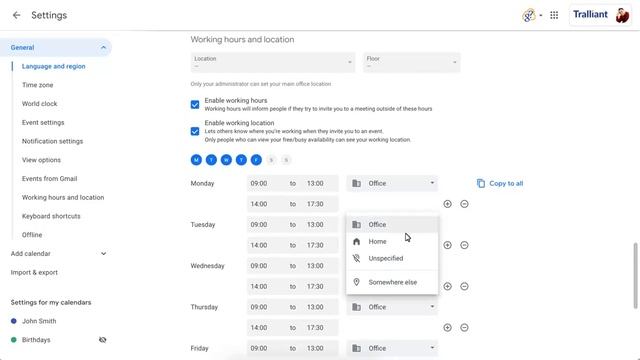The height and width of the screenshot is (360, 640).
Task: Open Import & export settings
Action: coord(34,272)
